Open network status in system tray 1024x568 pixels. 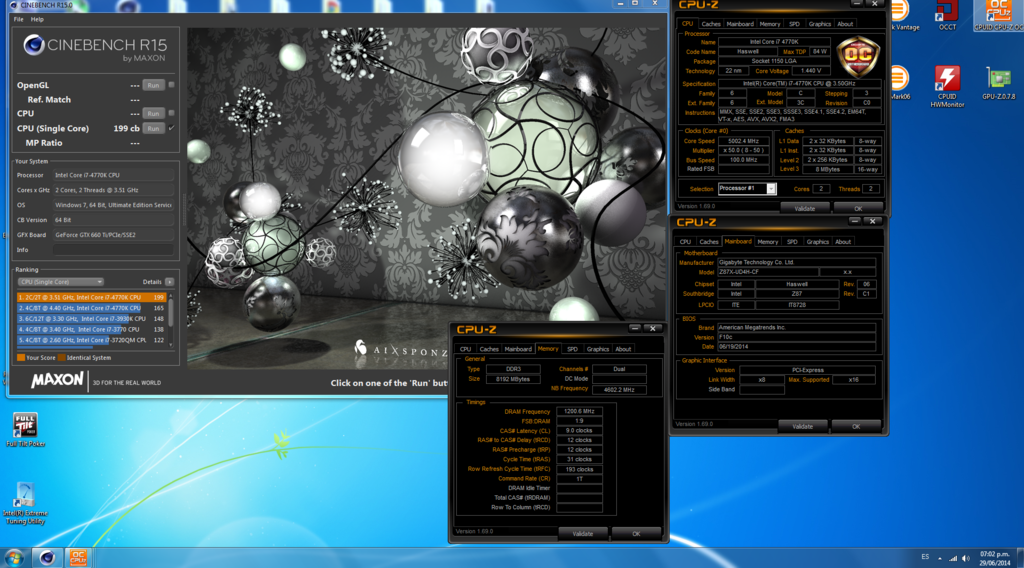pyautogui.click(x=953, y=558)
